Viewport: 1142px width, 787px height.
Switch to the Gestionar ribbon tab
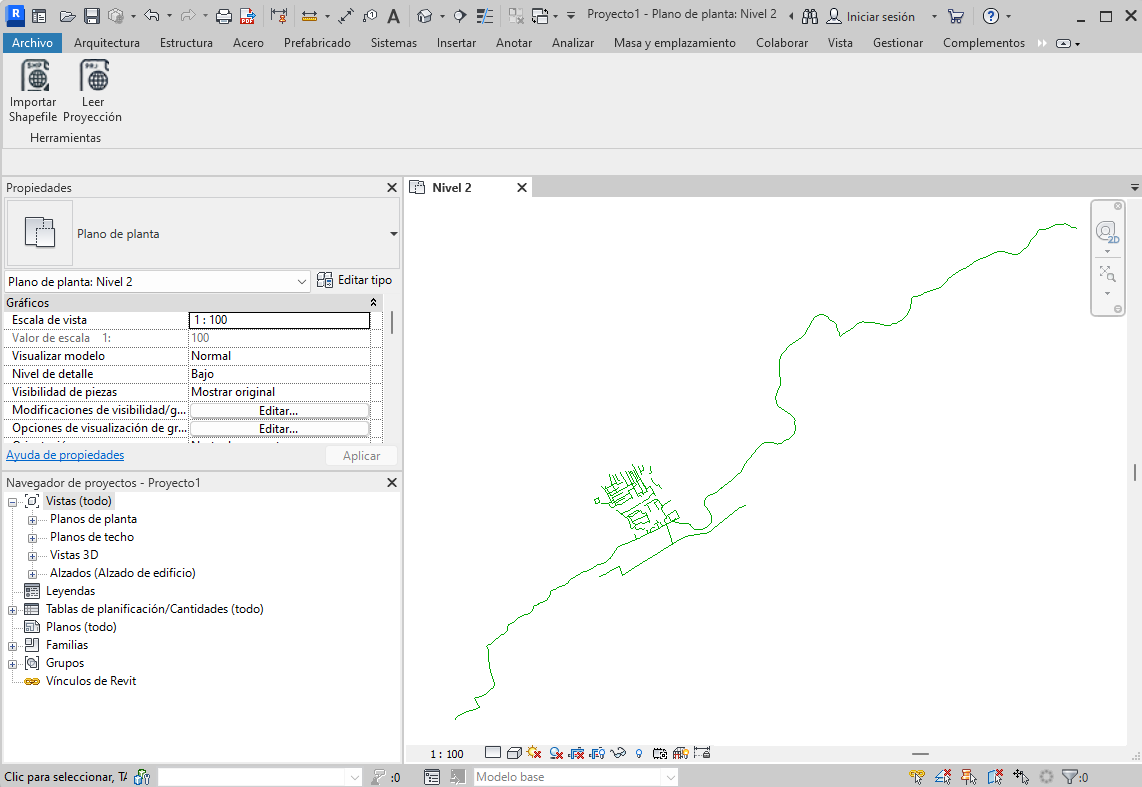click(897, 43)
